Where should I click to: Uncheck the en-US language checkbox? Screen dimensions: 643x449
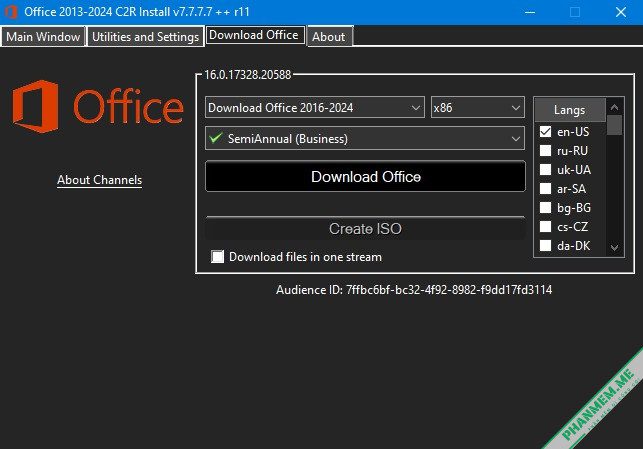point(545,132)
